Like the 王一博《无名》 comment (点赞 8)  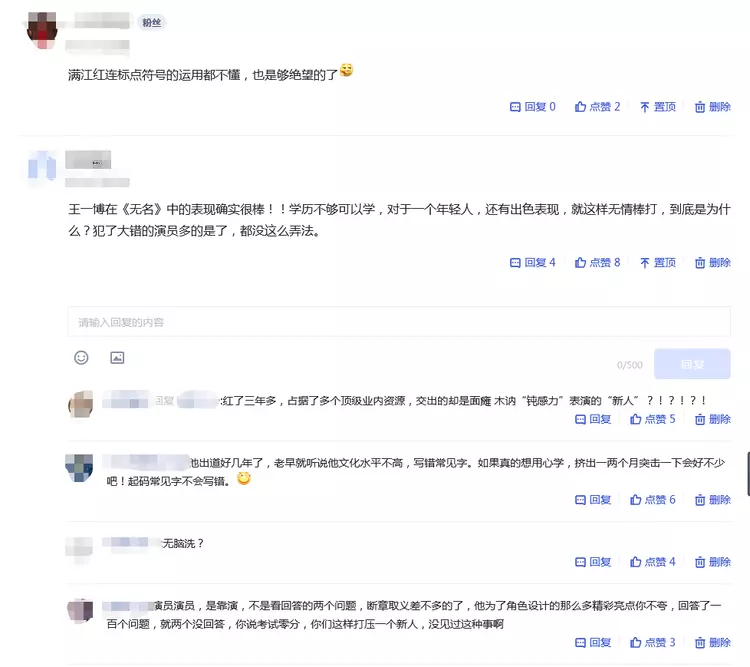tap(597, 263)
